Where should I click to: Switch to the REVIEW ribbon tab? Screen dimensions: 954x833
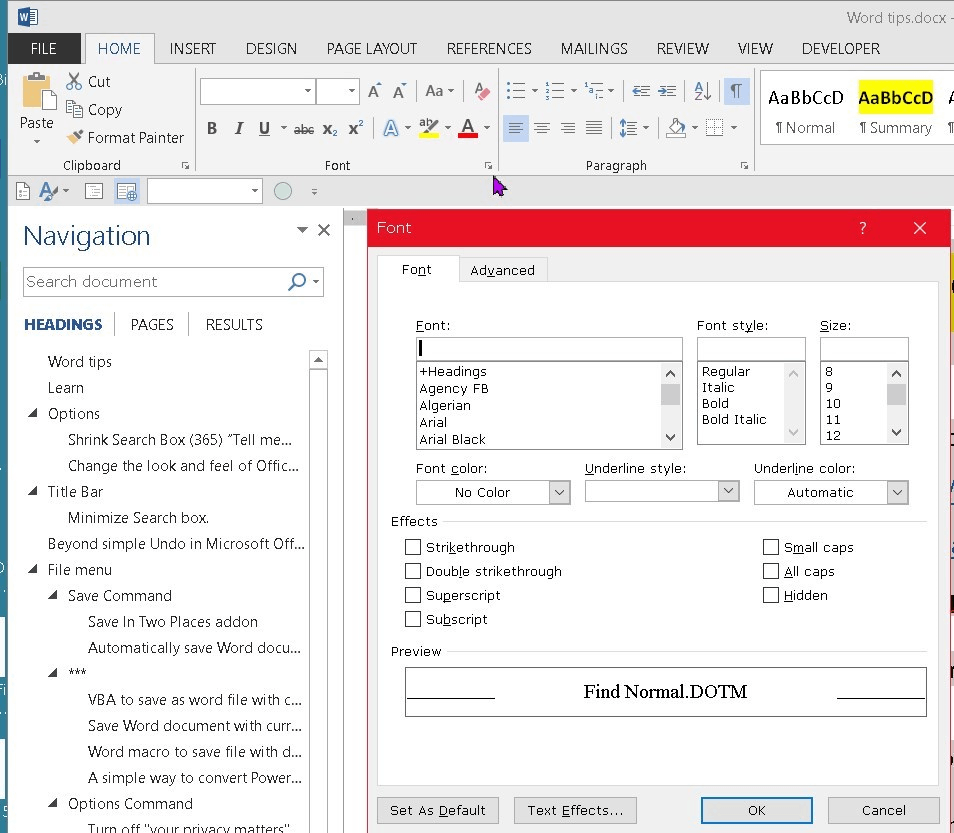coord(683,49)
